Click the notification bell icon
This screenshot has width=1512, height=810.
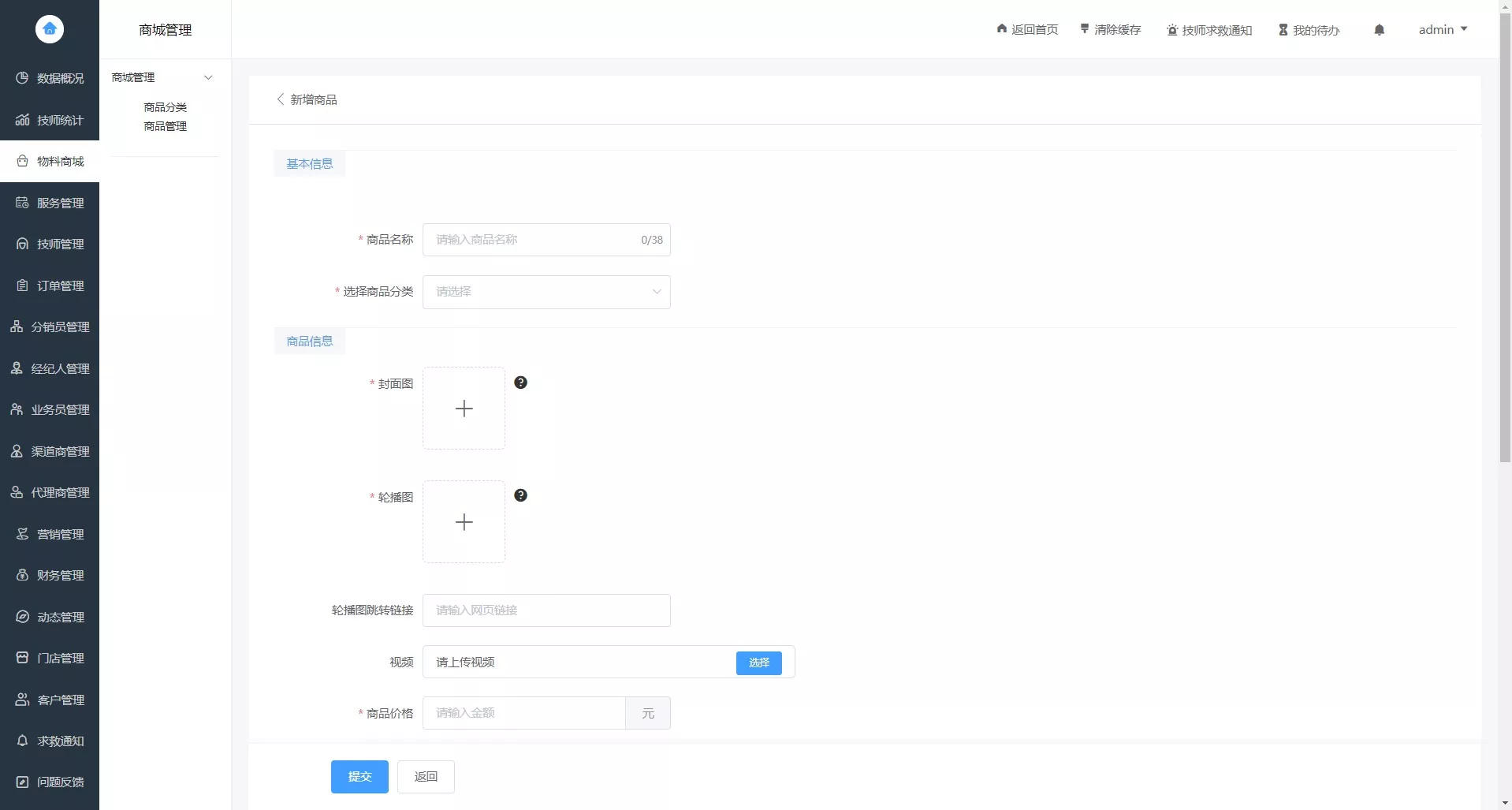[x=1379, y=30]
